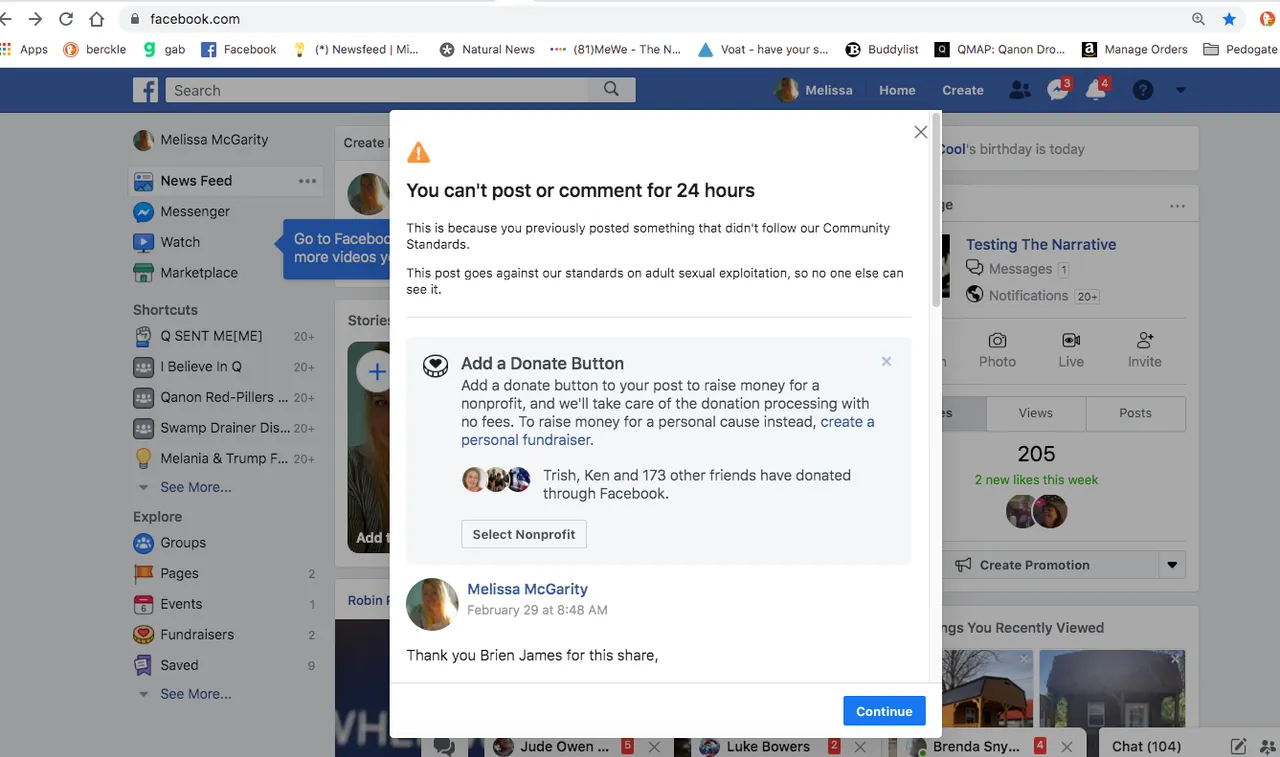Open Create in top navigation

click(x=963, y=90)
